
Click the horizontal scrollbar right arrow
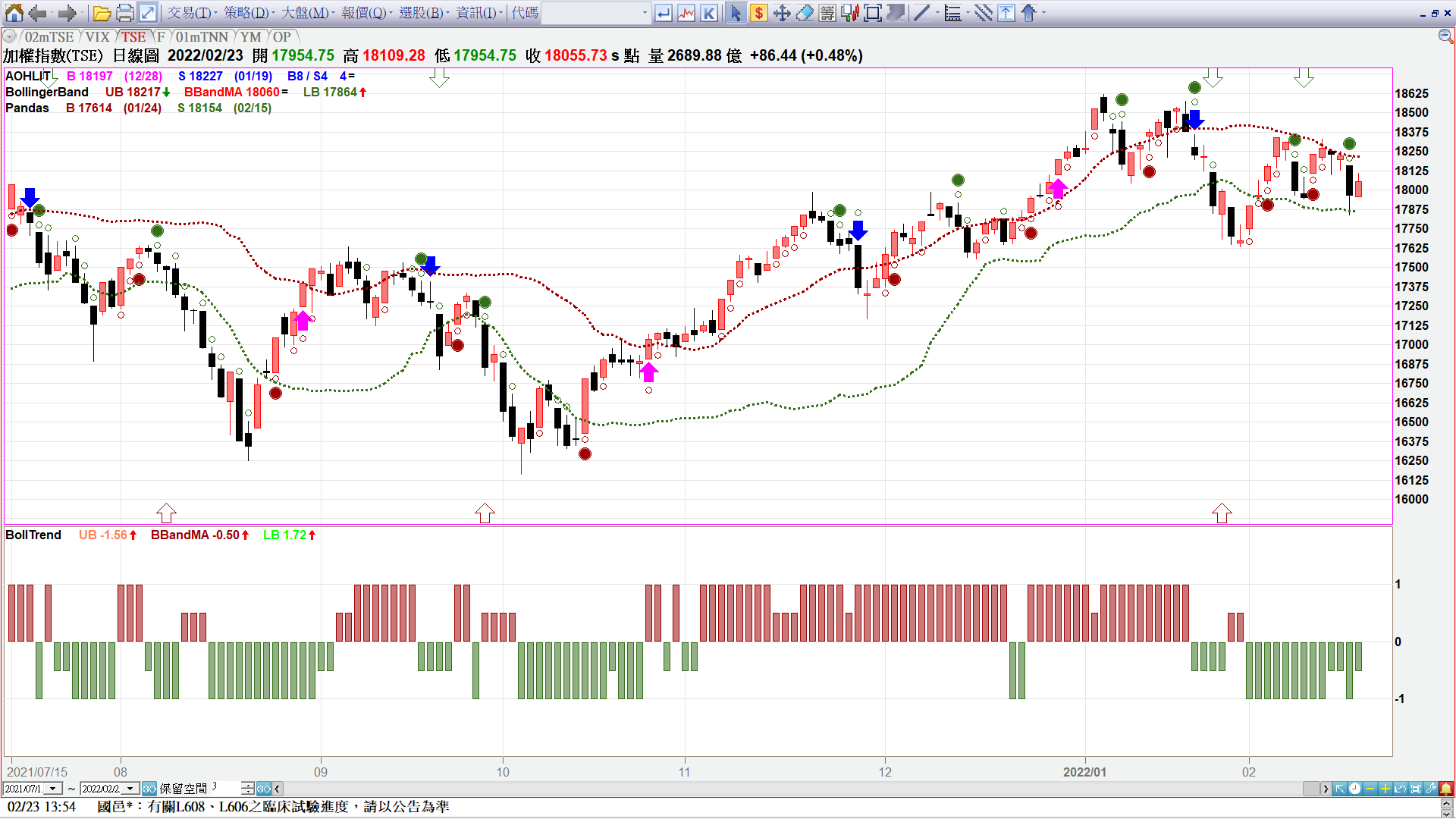[1326, 789]
